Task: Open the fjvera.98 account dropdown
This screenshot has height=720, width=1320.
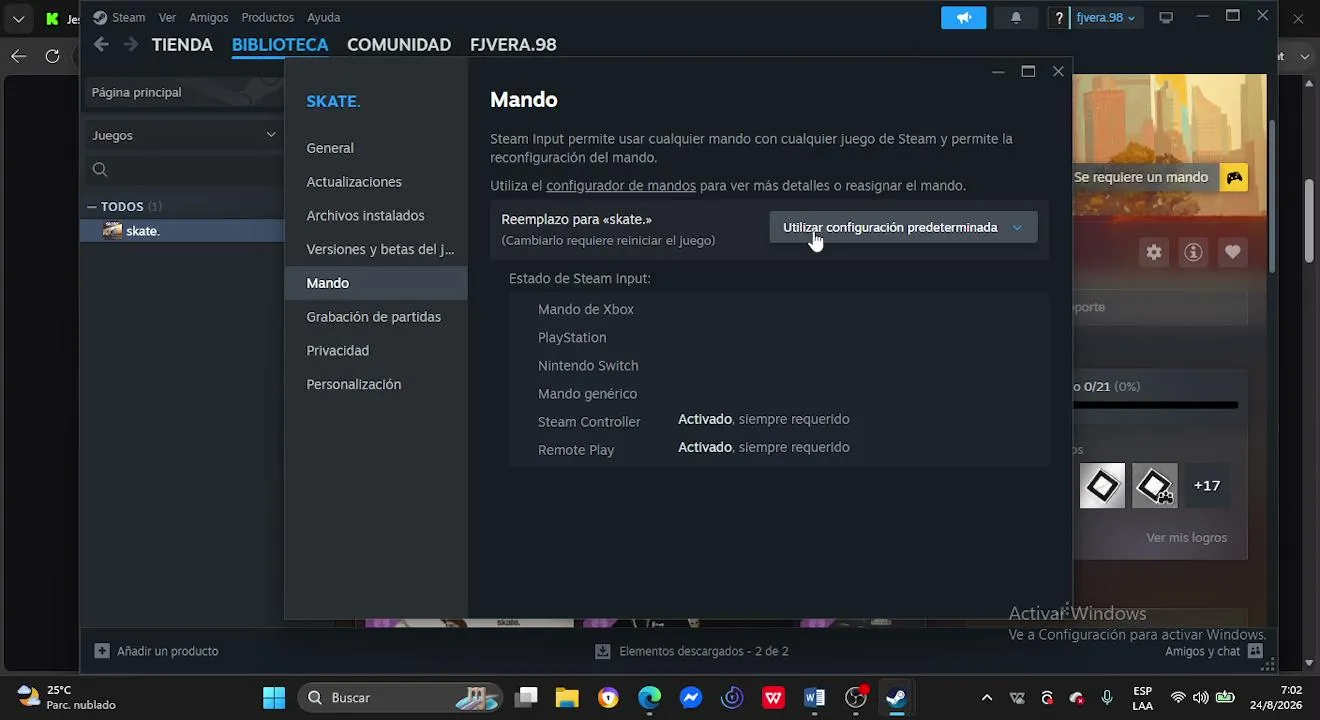Action: coord(1105,18)
